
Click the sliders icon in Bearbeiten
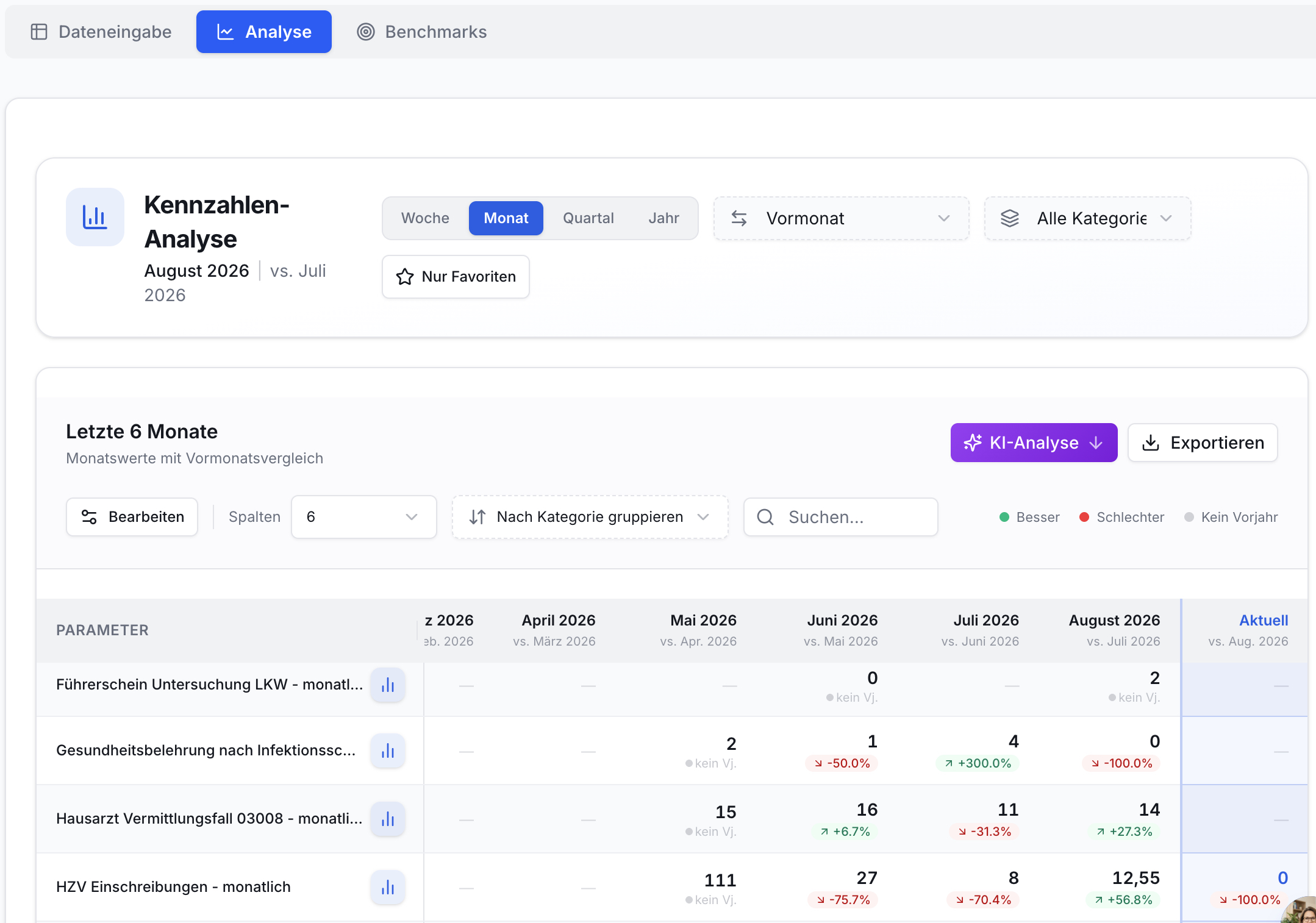pyautogui.click(x=89, y=517)
